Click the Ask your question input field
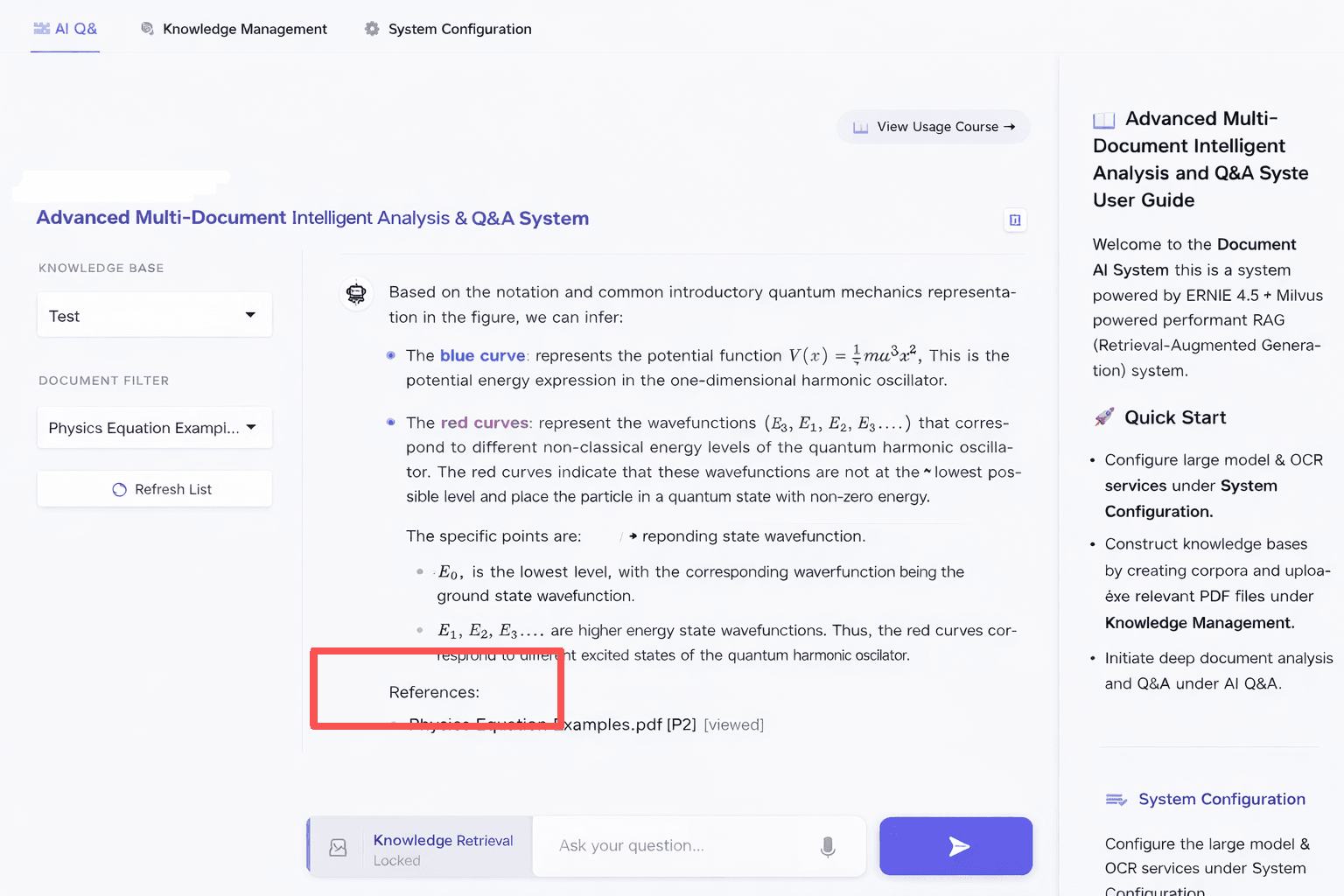 [x=682, y=846]
